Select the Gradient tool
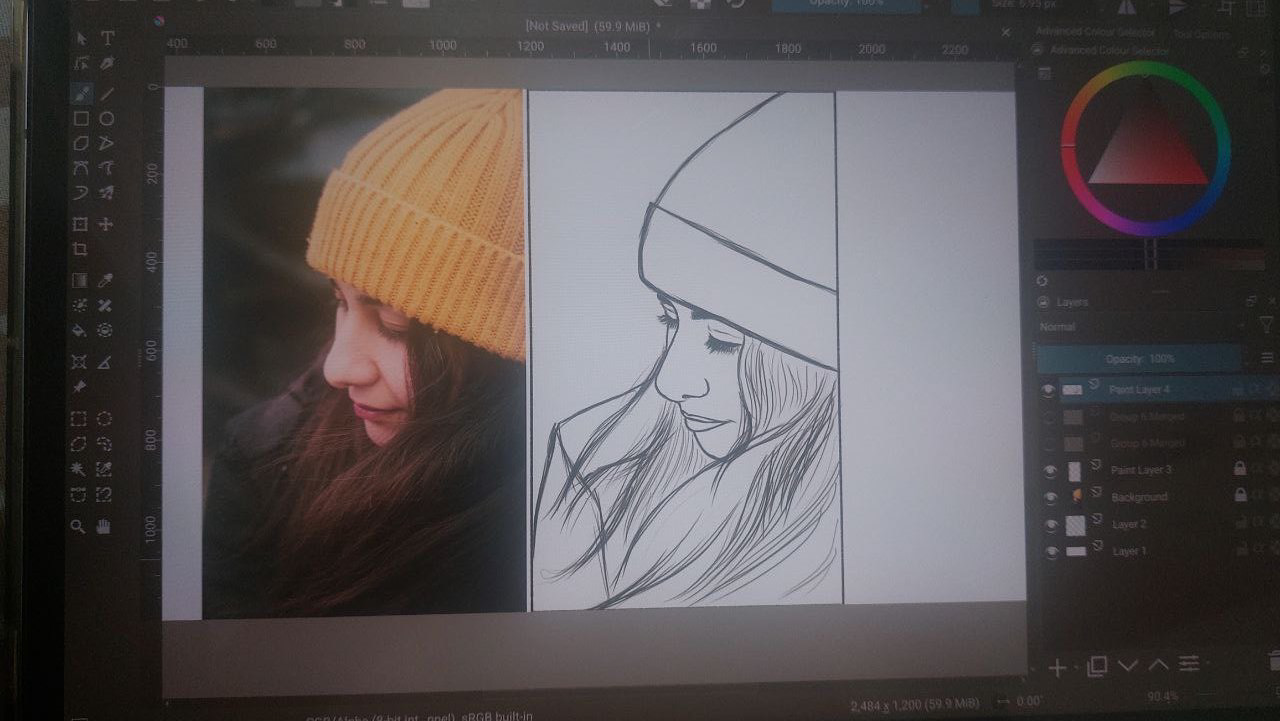 pyautogui.click(x=81, y=280)
